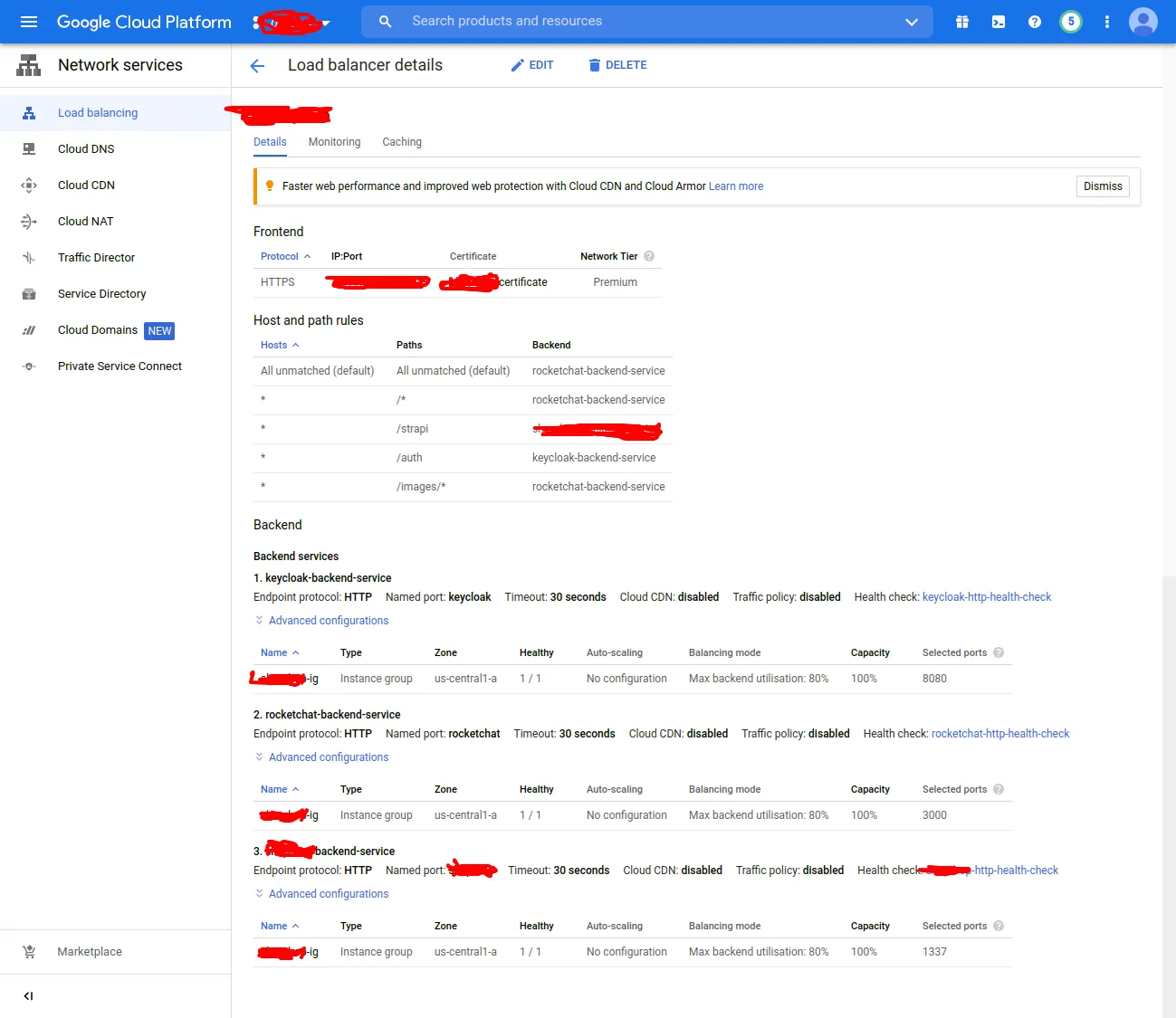Open the gift free trial icon

[962, 22]
